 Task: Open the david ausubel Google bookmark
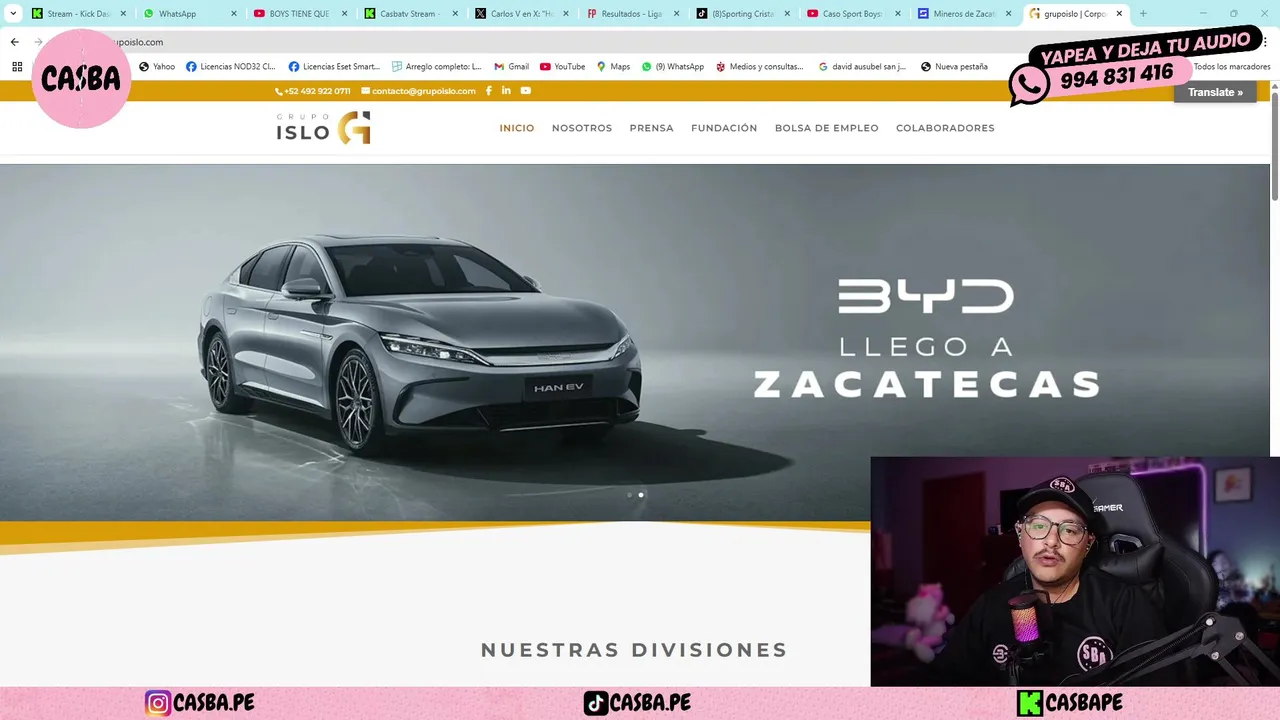click(862, 67)
